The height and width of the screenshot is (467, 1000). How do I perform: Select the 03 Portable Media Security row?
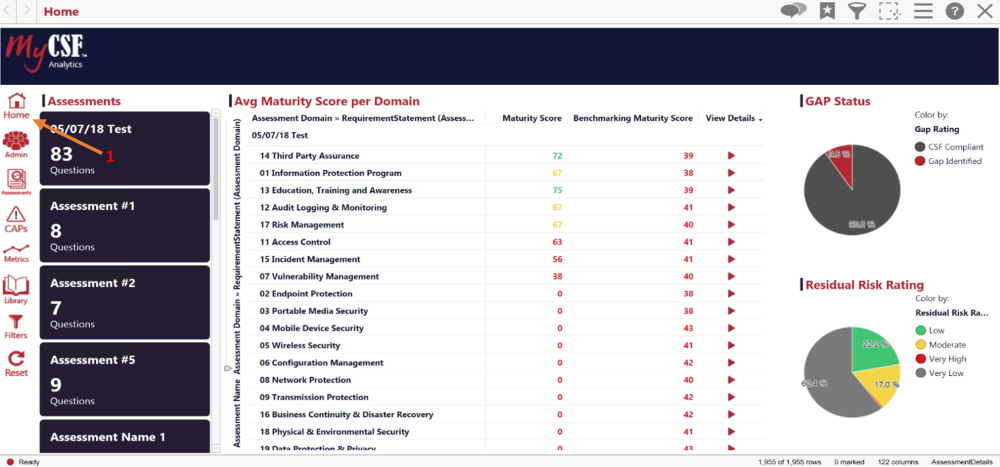(x=507, y=311)
